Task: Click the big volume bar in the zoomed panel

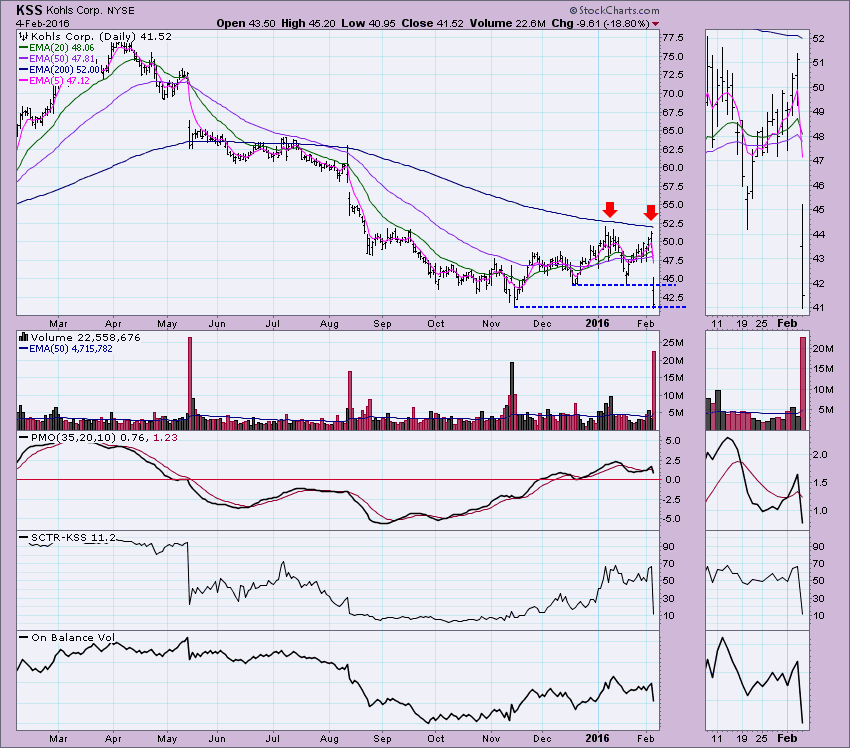Action: [x=803, y=384]
